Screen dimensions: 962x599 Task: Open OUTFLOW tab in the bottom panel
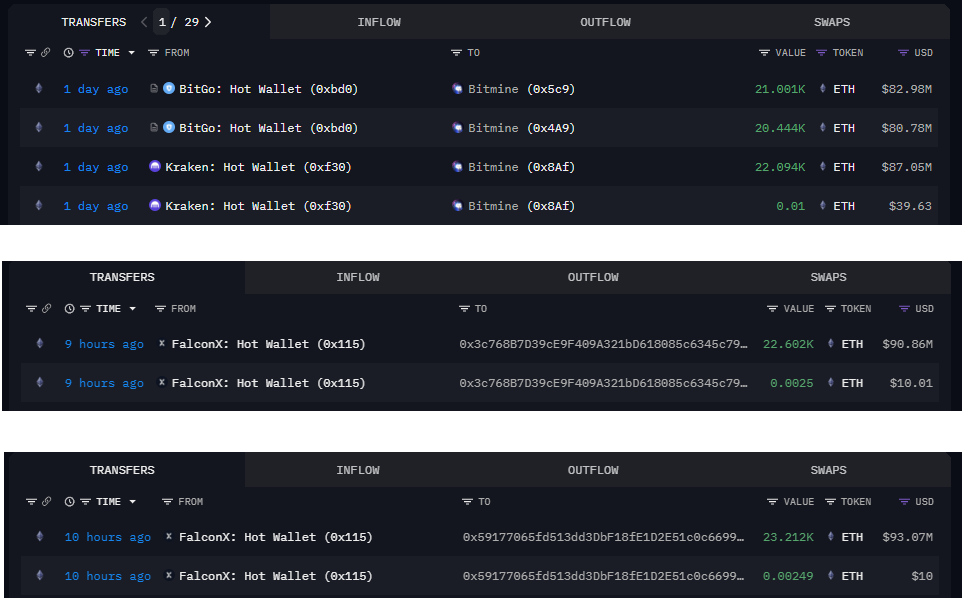[x=593, y=470]
